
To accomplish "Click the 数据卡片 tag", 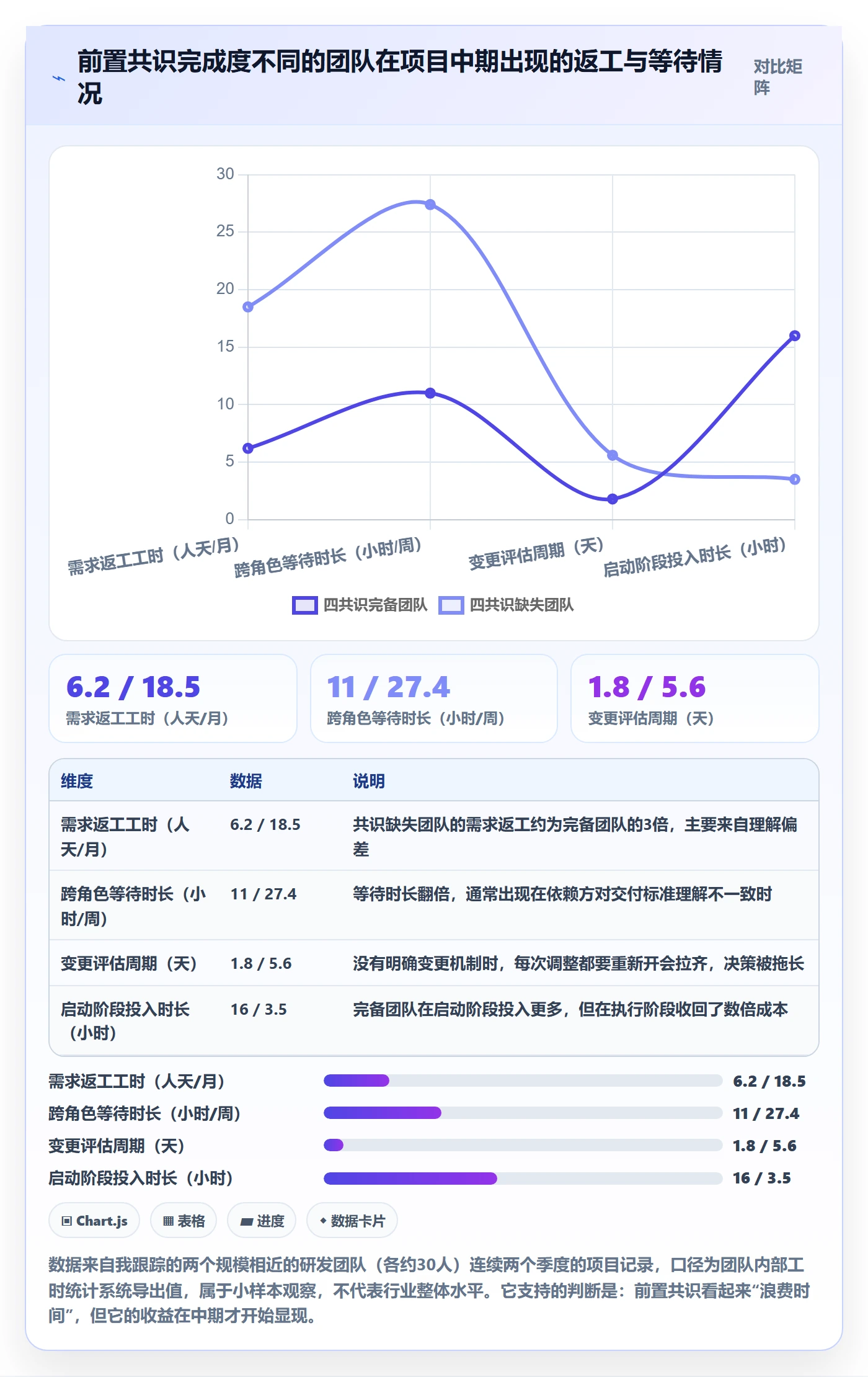I will point(352,1221).
